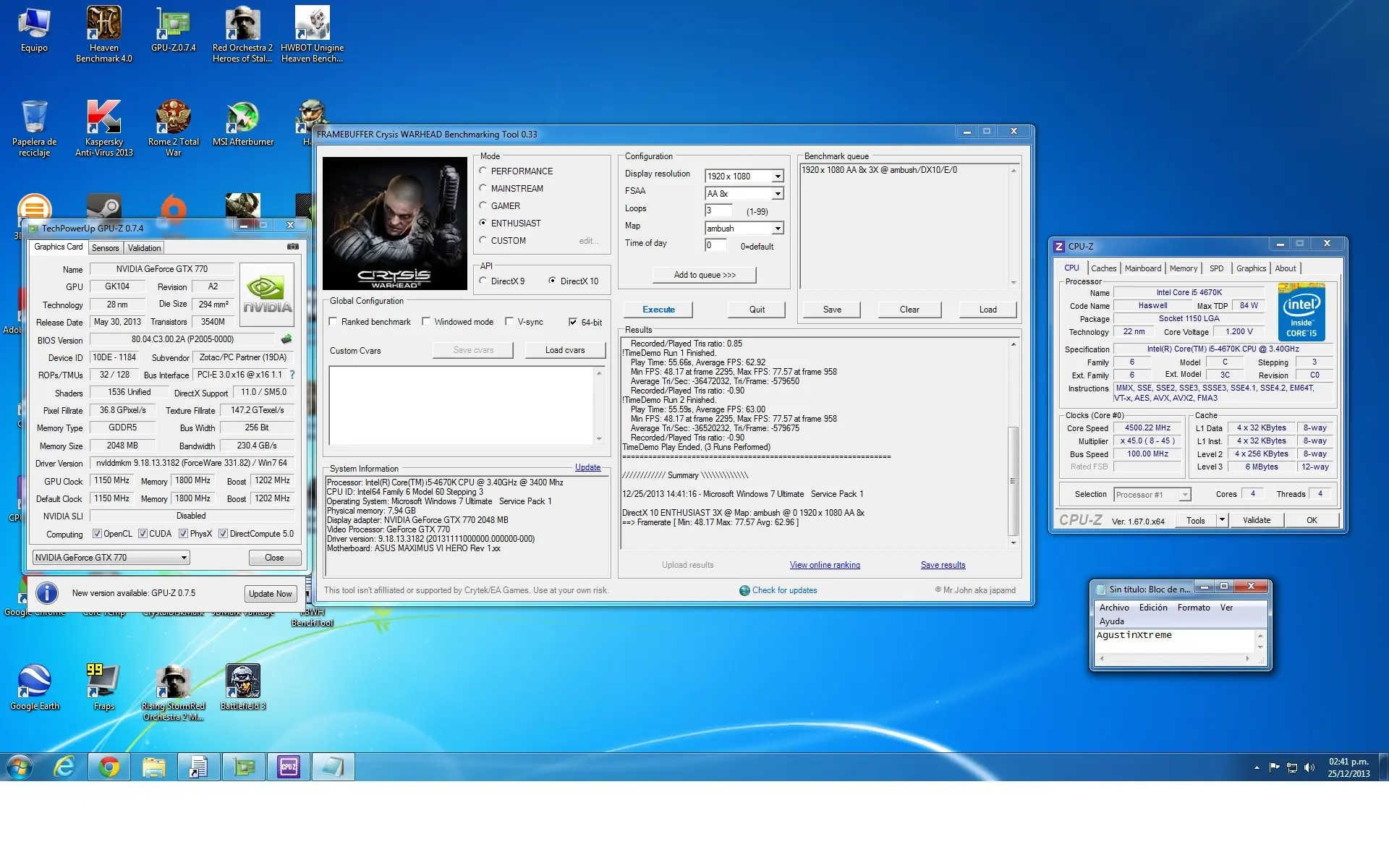The width and height of the screenshot is (1389, 868).
Task: Click the BIOS save chip icon in GPU-Z
Action: pos(286,339)
